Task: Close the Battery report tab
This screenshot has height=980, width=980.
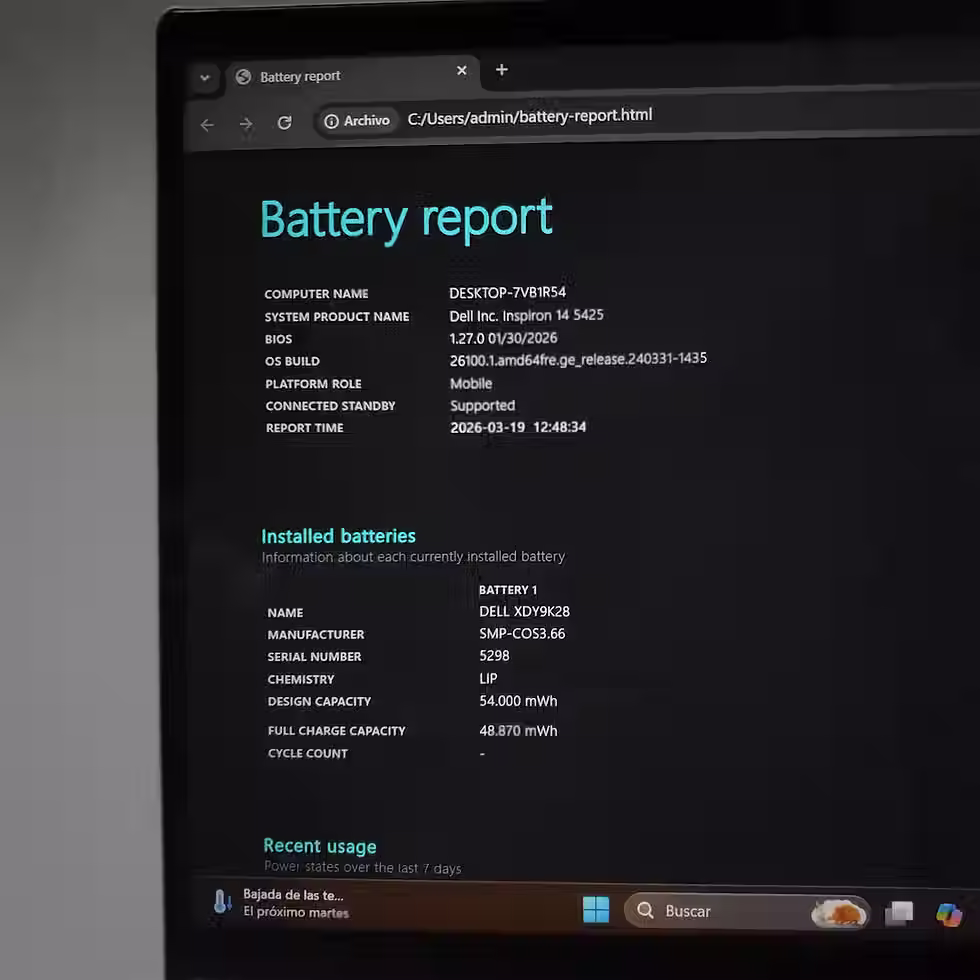Action: point(461,71)
